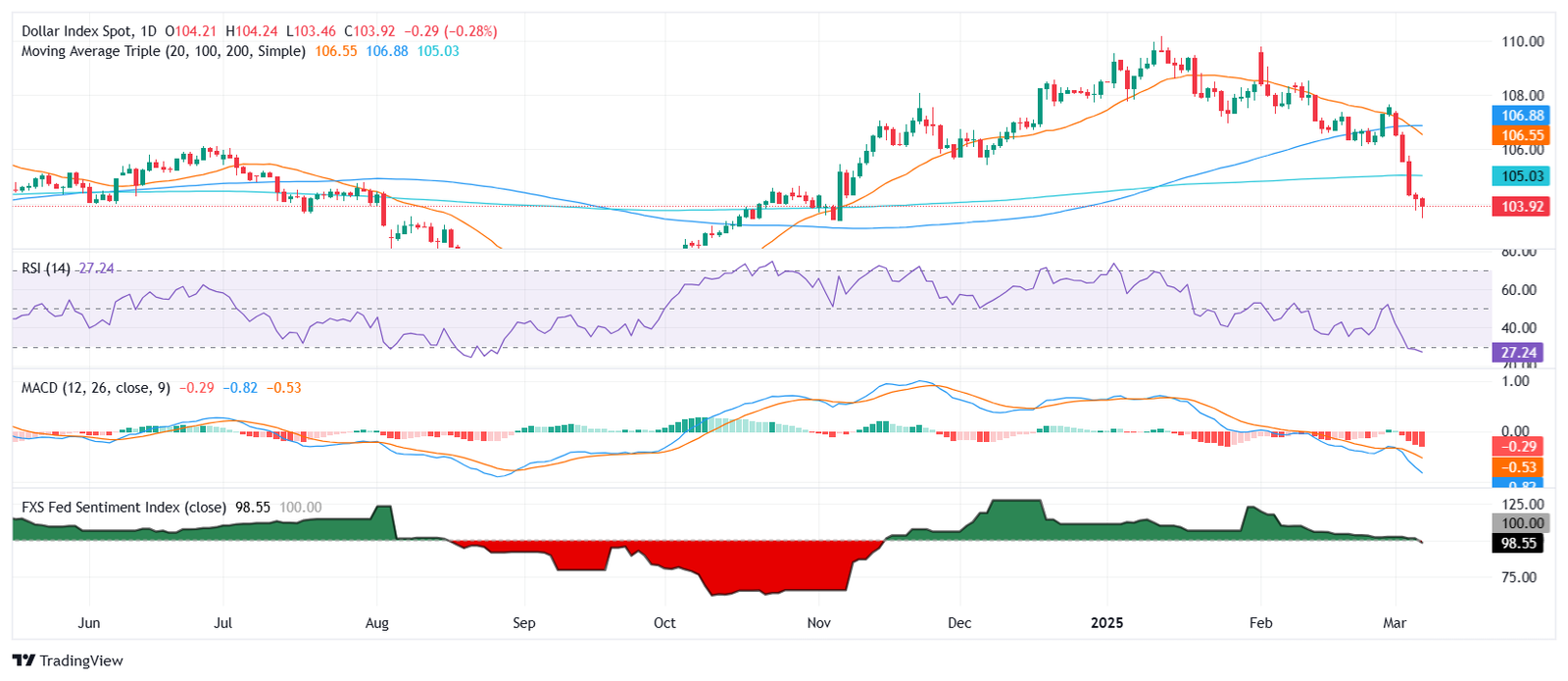Click the Aug label on the time axis
Viewport: 1568px width, 681px height.
(x=376, y=623)
